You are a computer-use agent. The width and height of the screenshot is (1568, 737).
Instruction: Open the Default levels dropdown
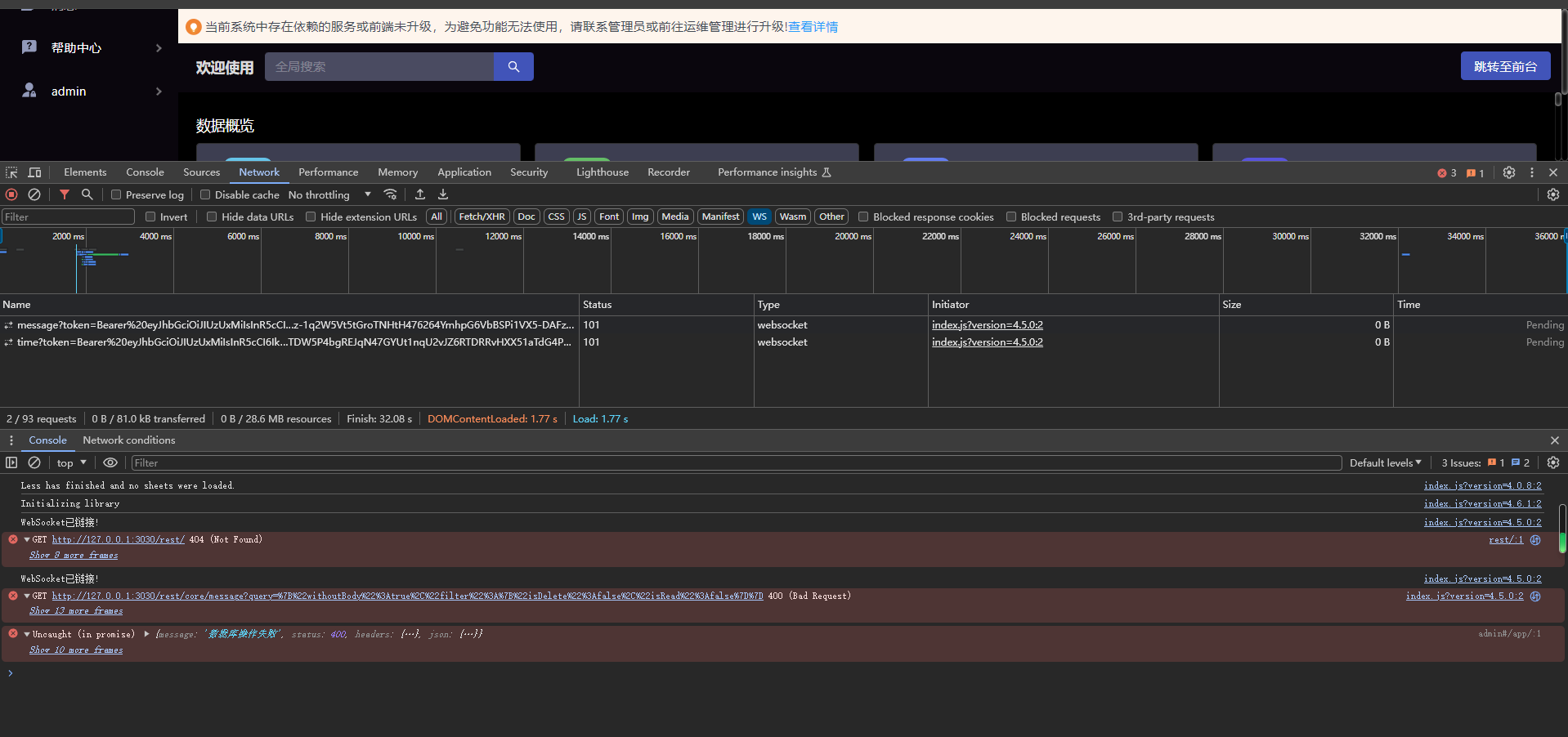click(1385, 462)
